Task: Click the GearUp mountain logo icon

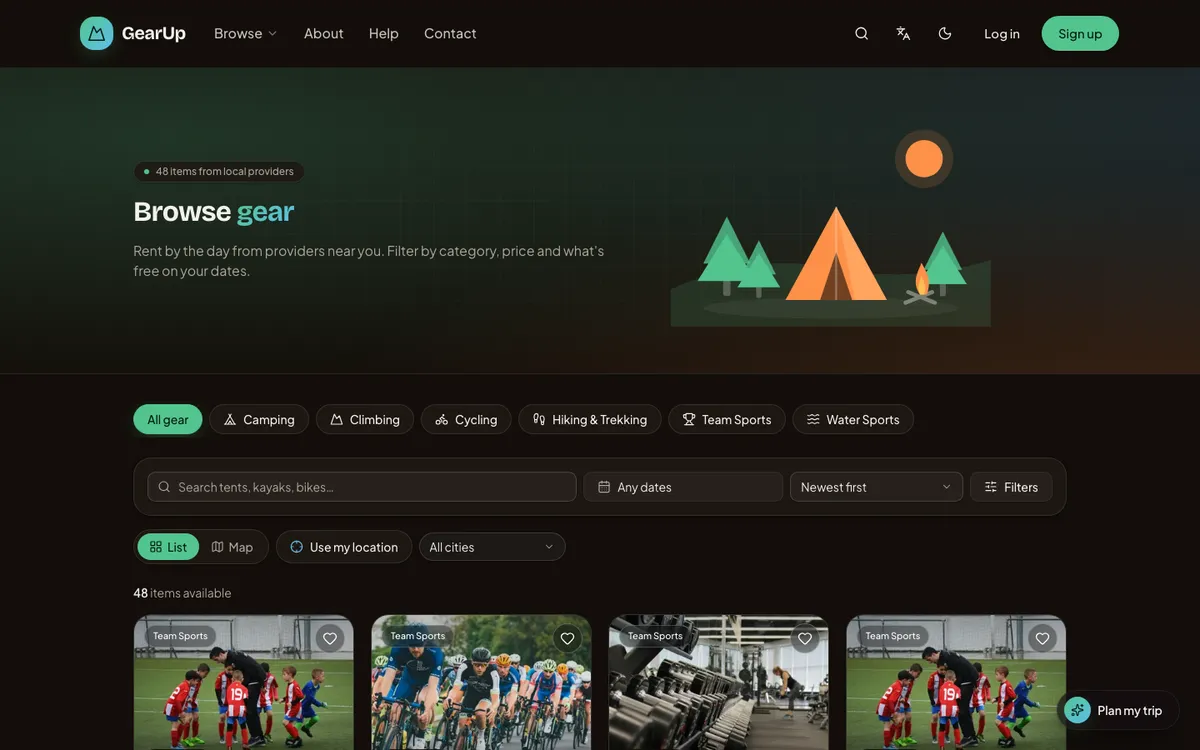Action: coord(97,33)
